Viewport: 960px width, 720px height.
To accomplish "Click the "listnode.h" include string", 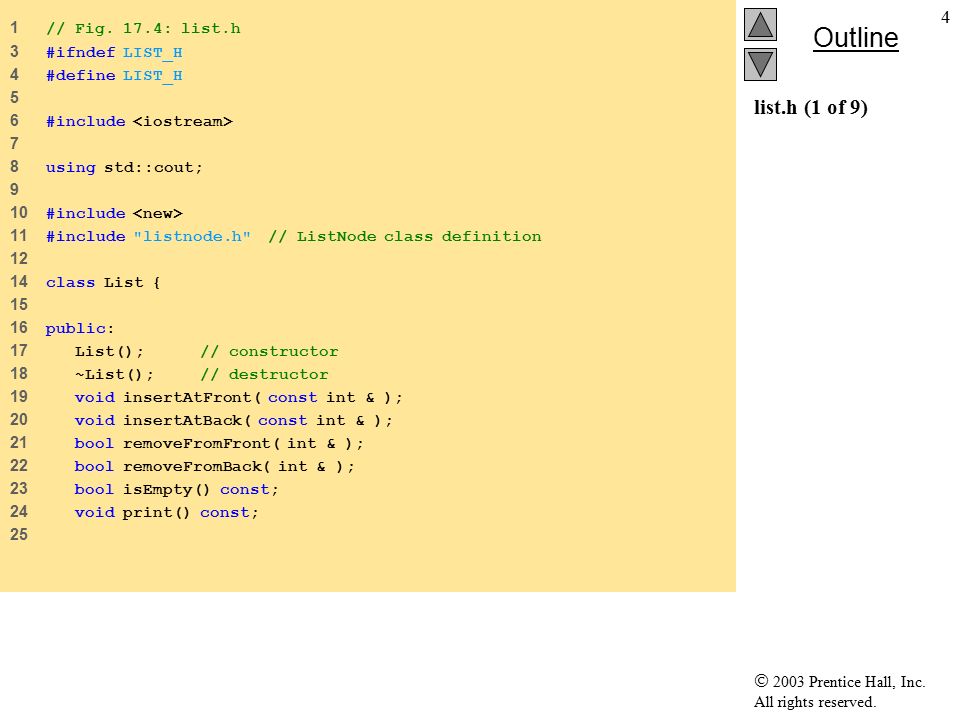I will pyautogui.click(x=192, y=236).
